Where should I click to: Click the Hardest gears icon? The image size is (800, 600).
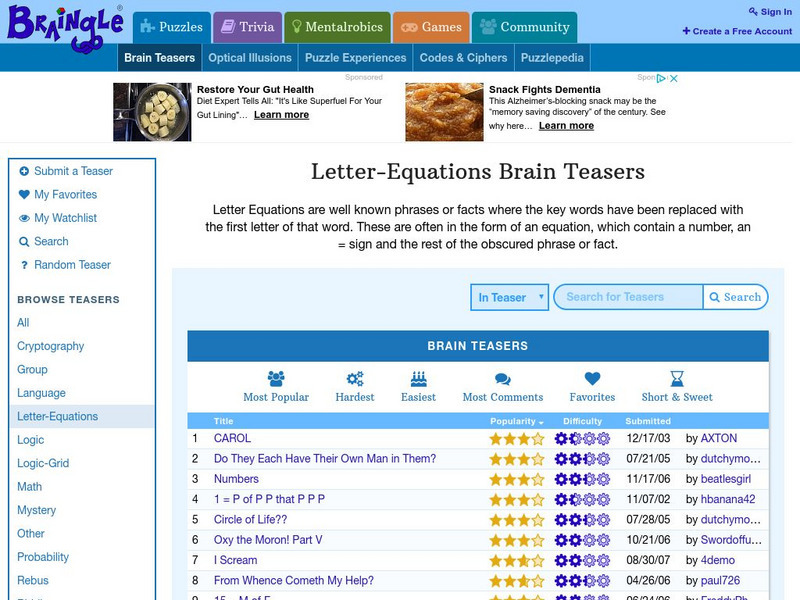coord(355,379)
